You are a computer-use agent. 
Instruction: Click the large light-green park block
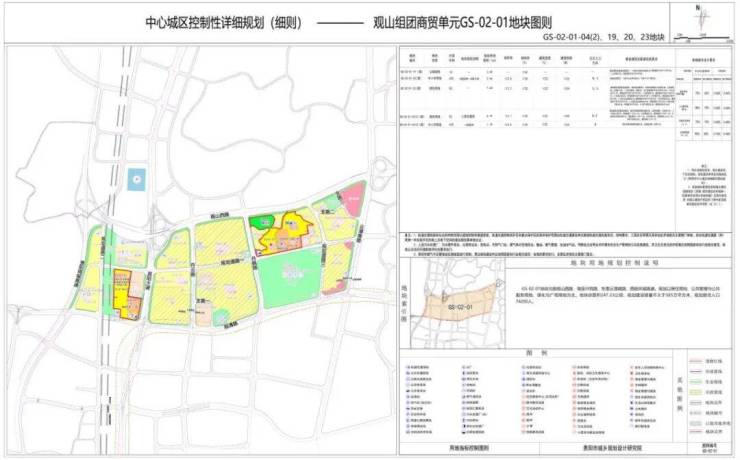289,277
